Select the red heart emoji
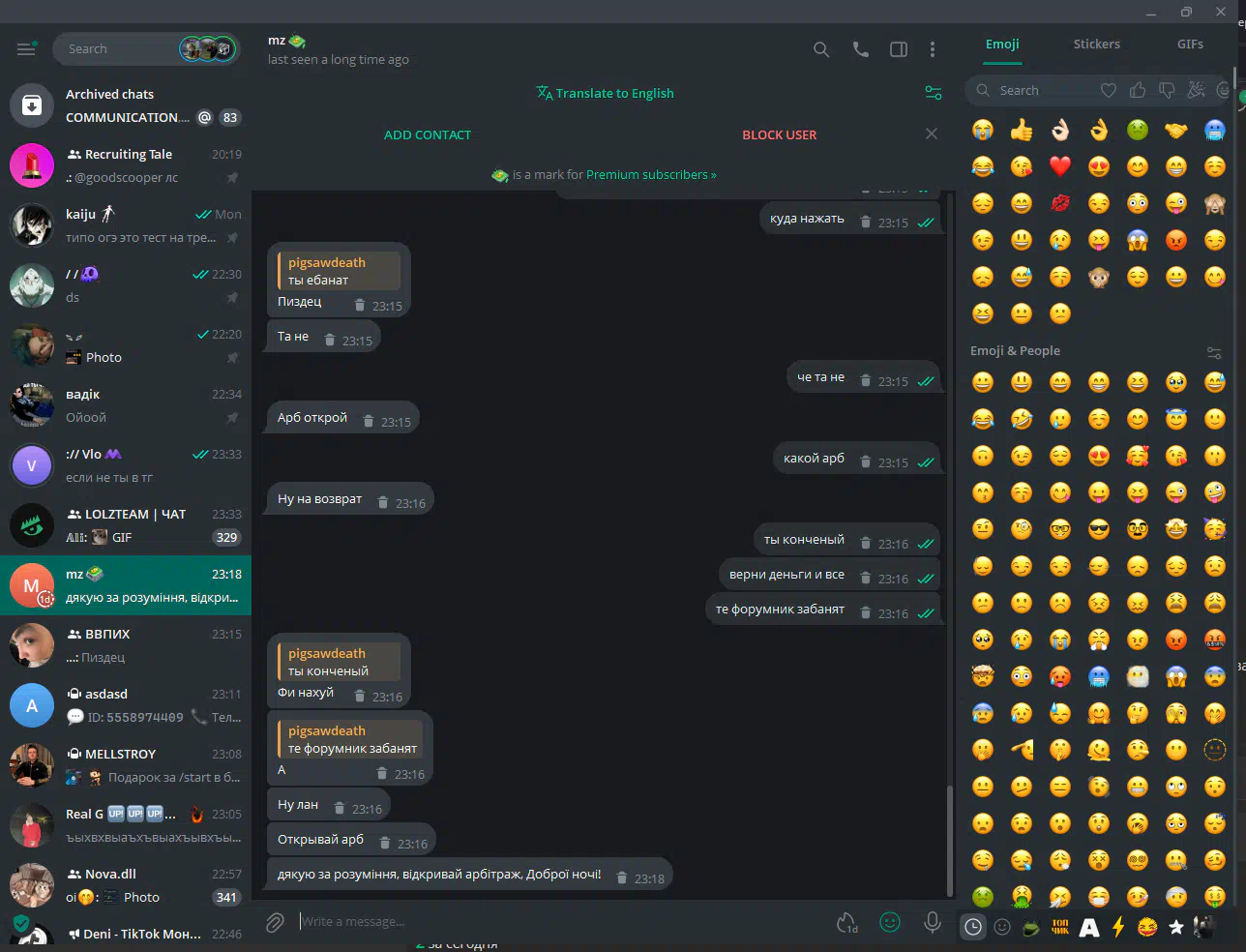This screenshot has height=952, width=1246. [x=1060, y=166]
